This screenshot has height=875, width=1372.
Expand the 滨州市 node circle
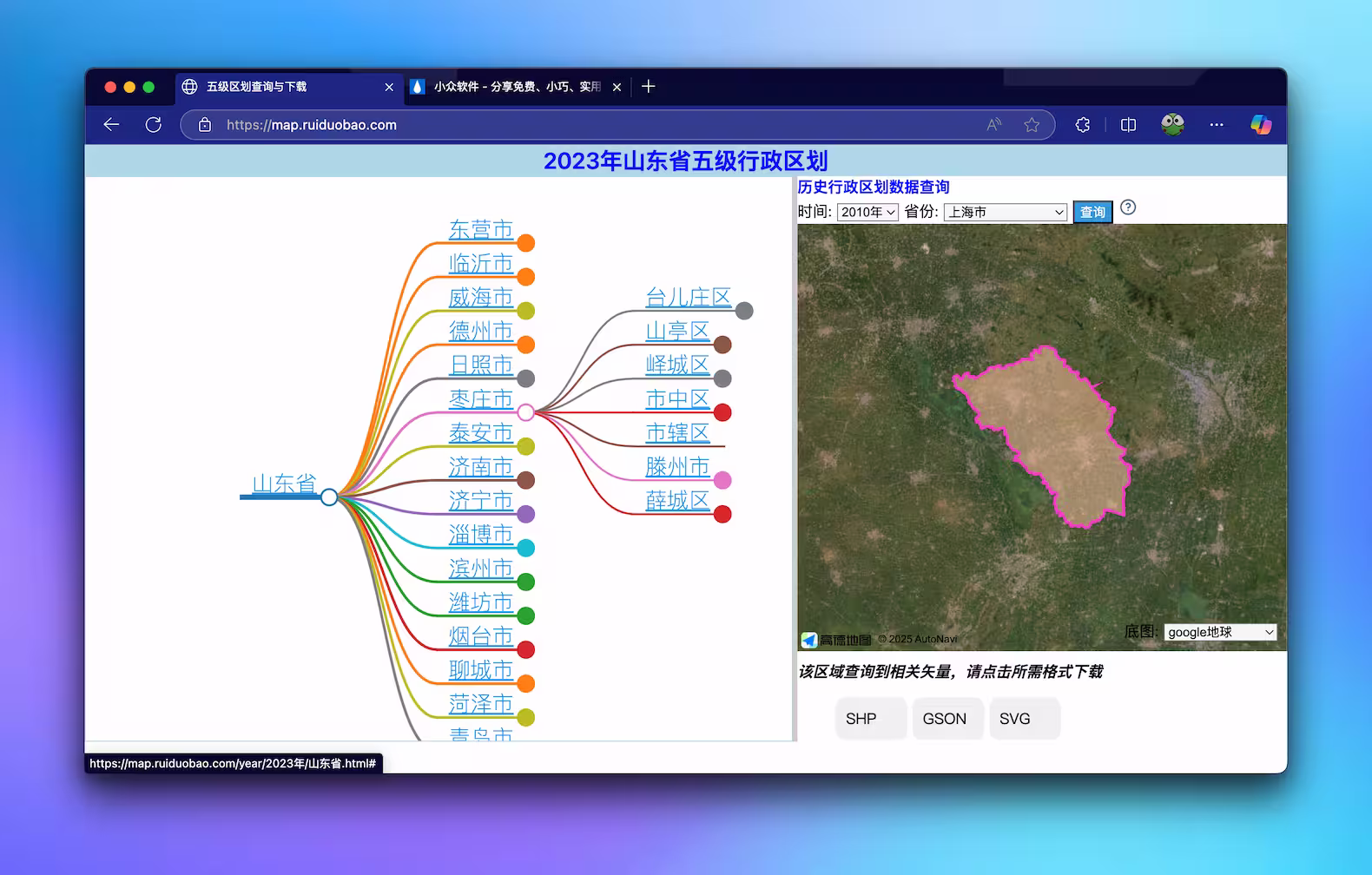tap(526, 582)
